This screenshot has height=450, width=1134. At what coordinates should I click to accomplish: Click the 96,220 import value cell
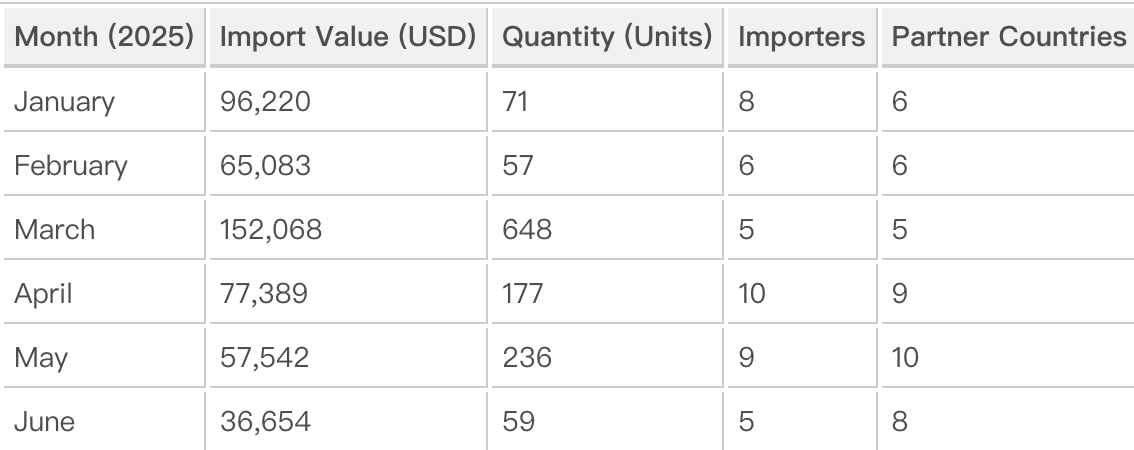click(x=264, y=101)
